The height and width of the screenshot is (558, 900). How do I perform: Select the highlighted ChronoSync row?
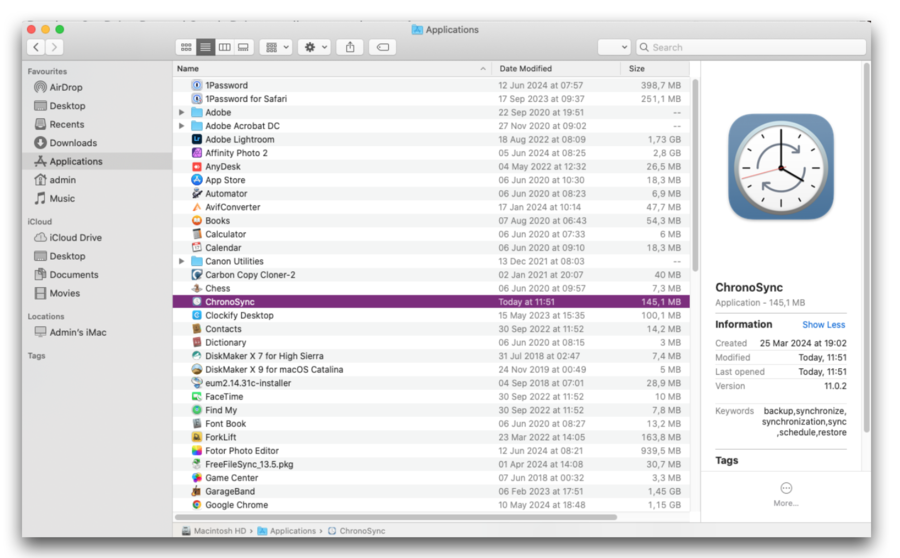point(431,302)
